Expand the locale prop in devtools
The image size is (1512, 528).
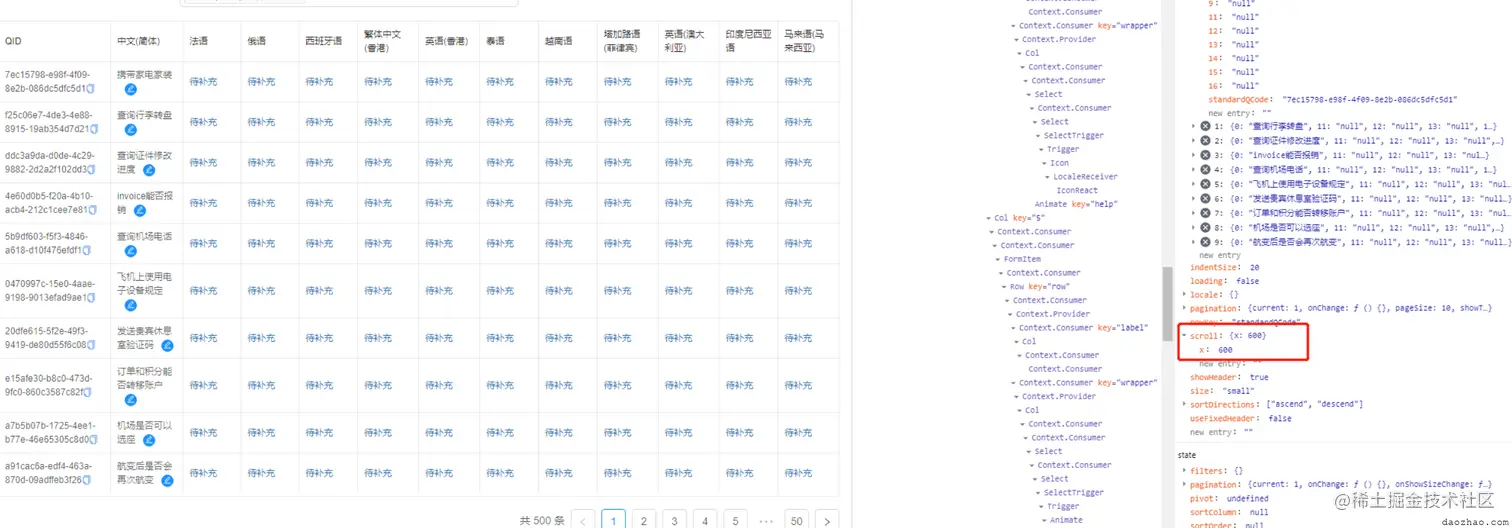[x=1185, y=295]
